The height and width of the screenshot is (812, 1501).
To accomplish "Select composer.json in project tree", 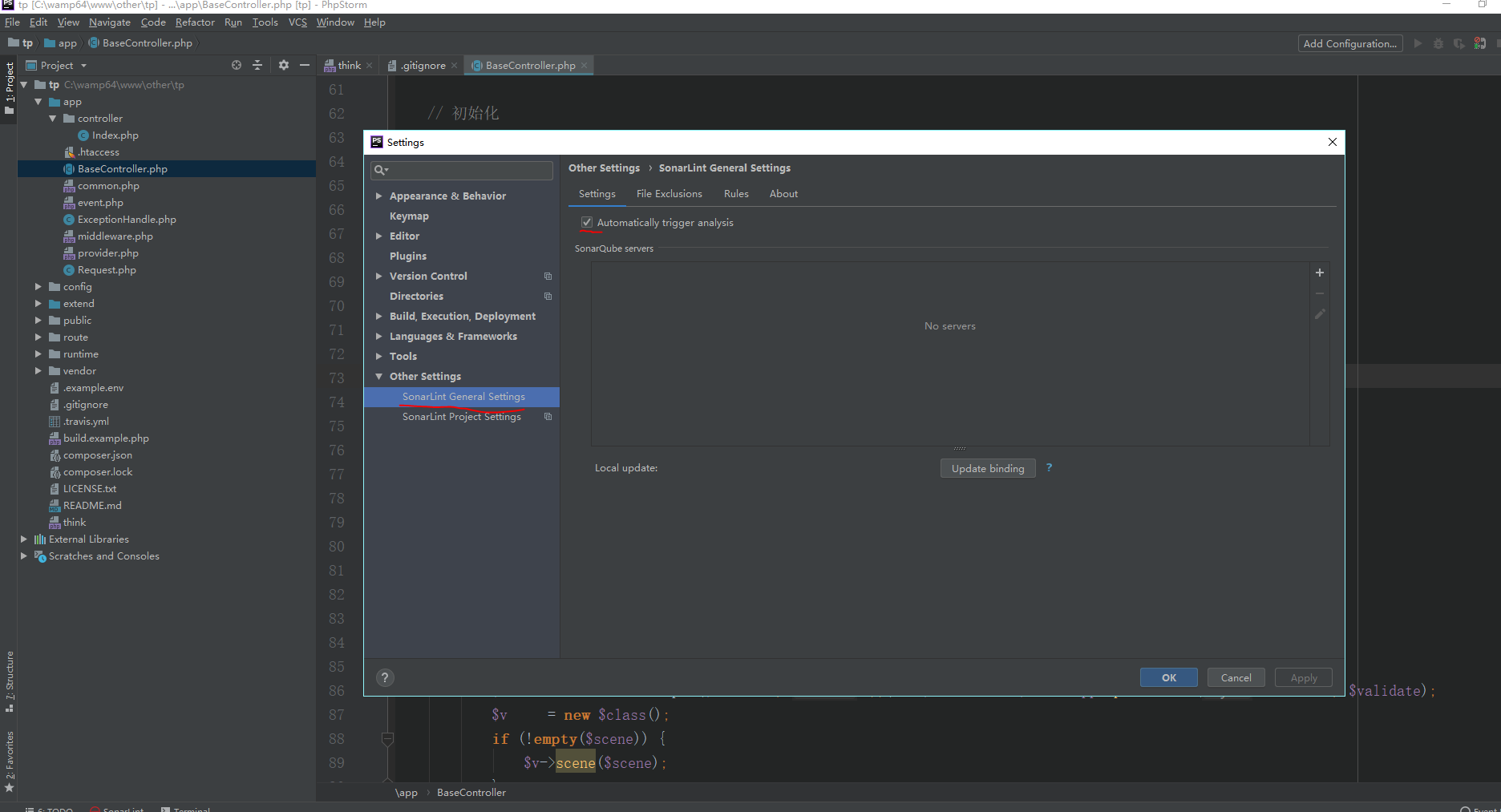I will 98,454.
